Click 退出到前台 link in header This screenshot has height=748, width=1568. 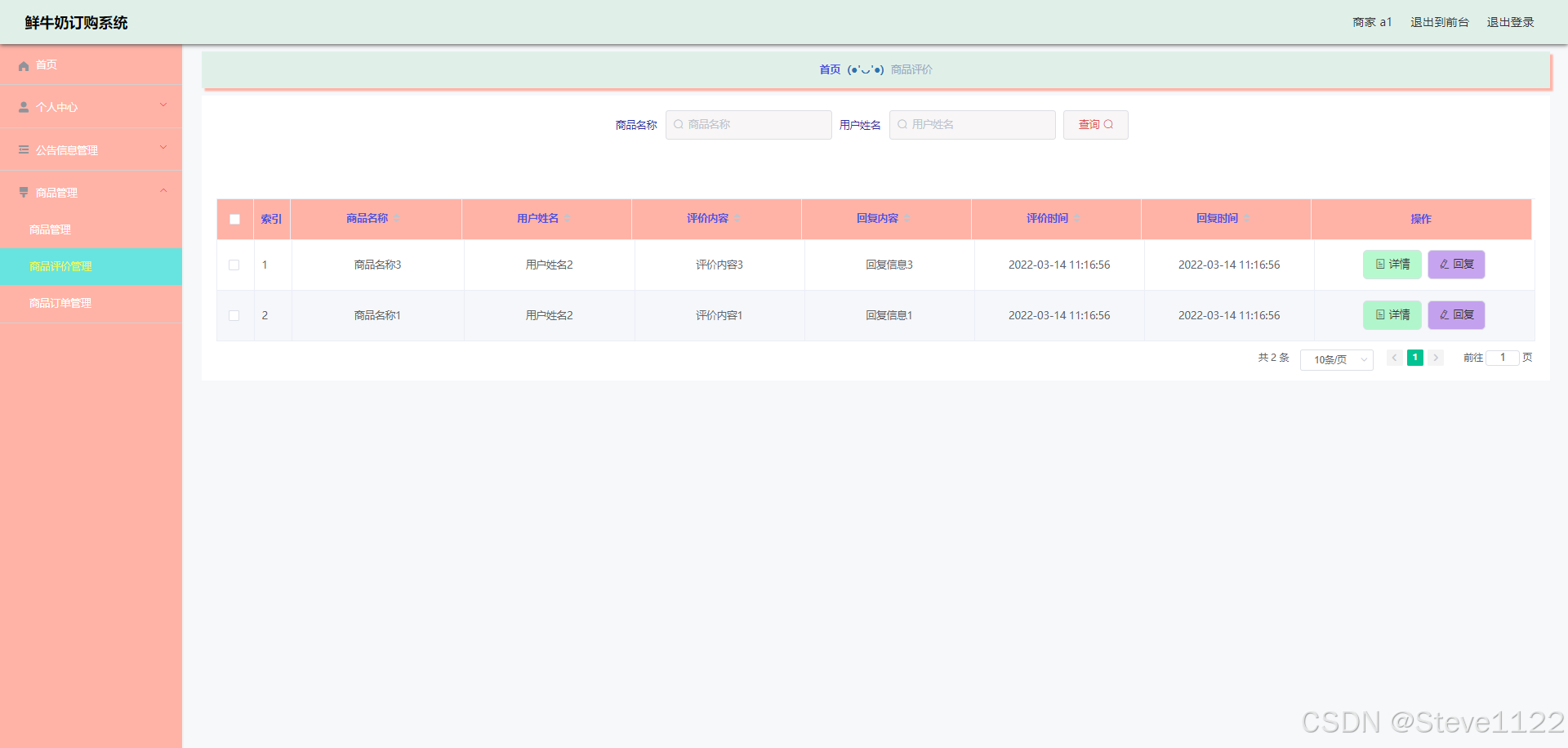coord(1439,22)
